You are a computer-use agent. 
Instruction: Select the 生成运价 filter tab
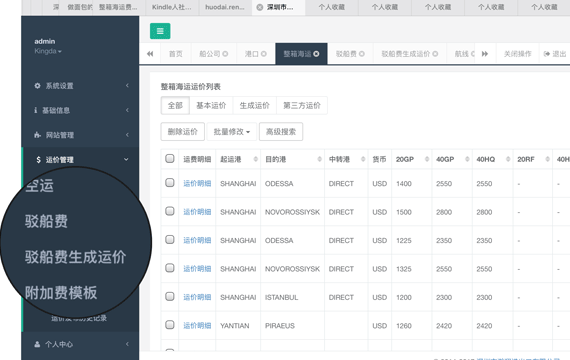pyautogui.click(x=254, y=105)
